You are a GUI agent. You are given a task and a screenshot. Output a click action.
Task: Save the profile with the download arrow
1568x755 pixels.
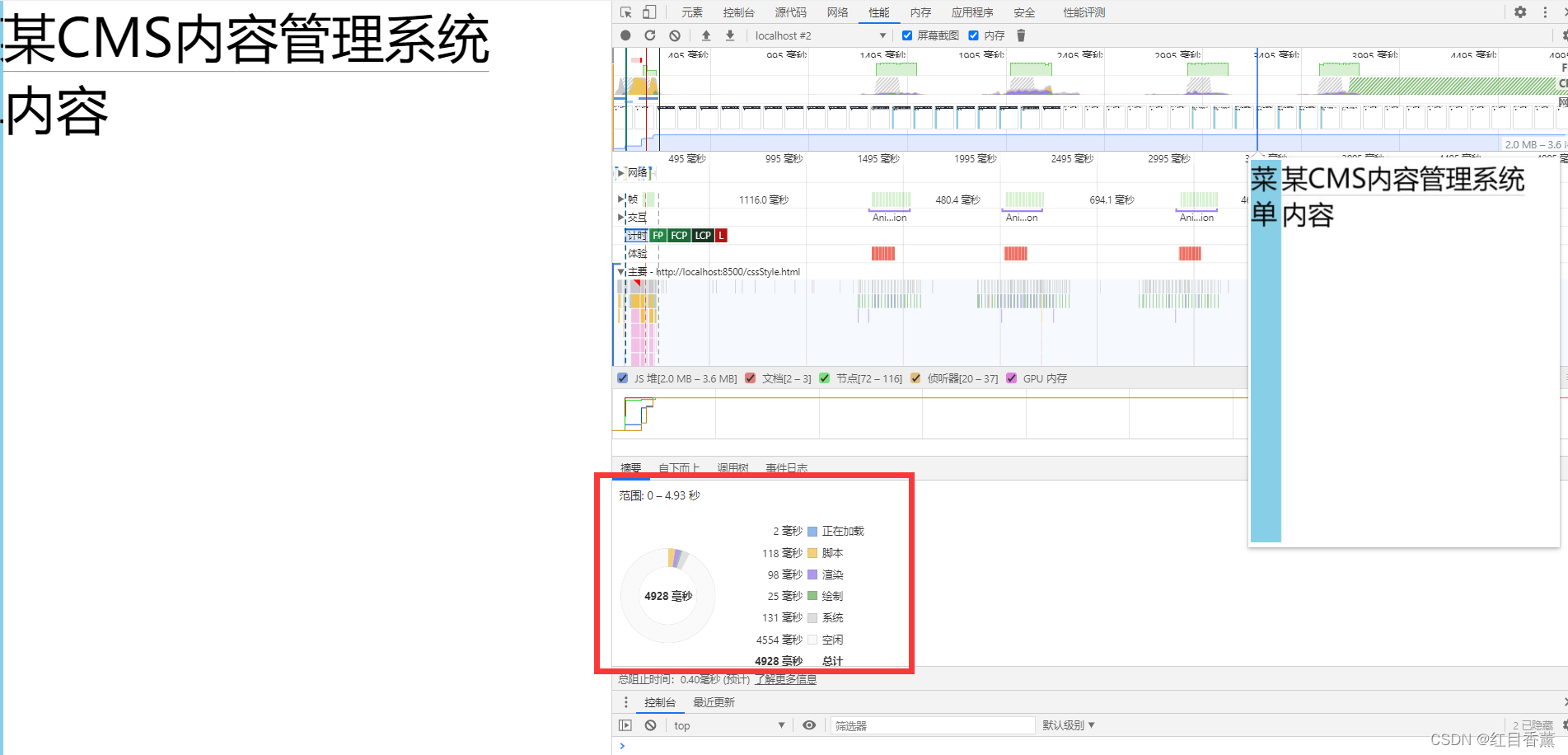coord(729,35)
